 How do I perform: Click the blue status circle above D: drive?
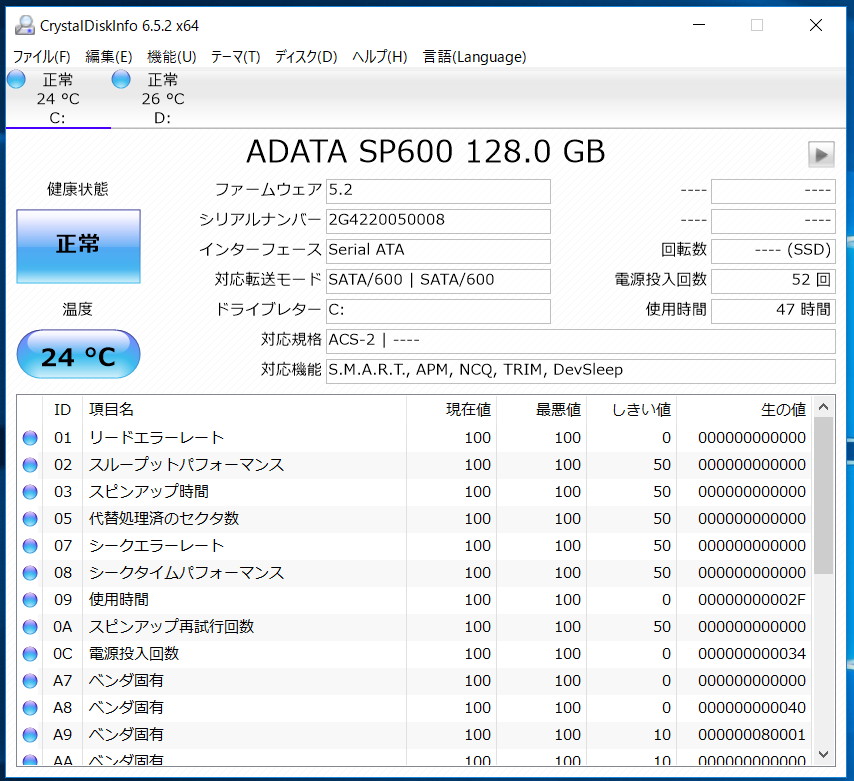click(x=121, y=80)
